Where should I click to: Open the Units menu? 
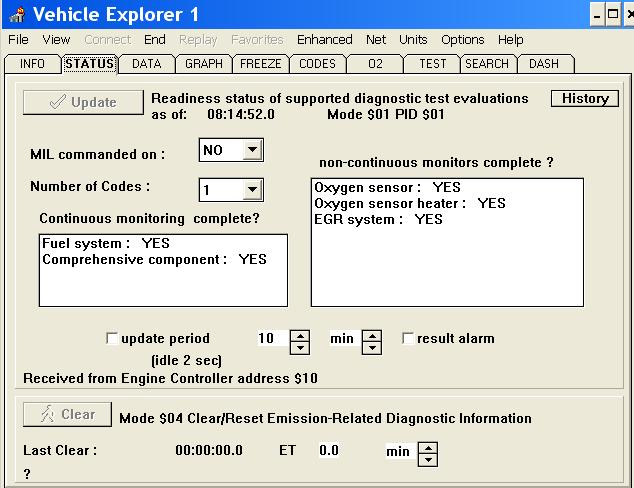pos(413,40)
